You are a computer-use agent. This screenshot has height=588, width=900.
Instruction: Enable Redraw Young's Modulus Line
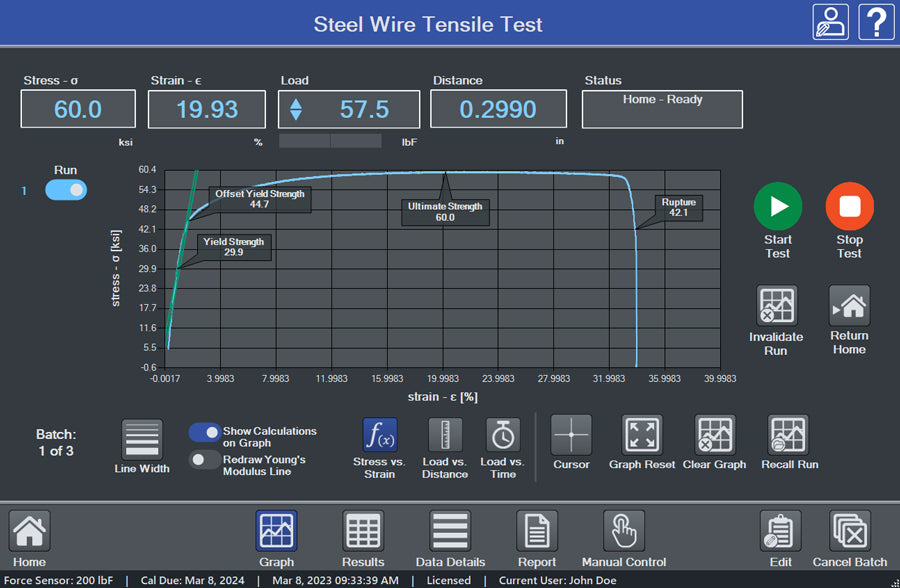(204, 460)
